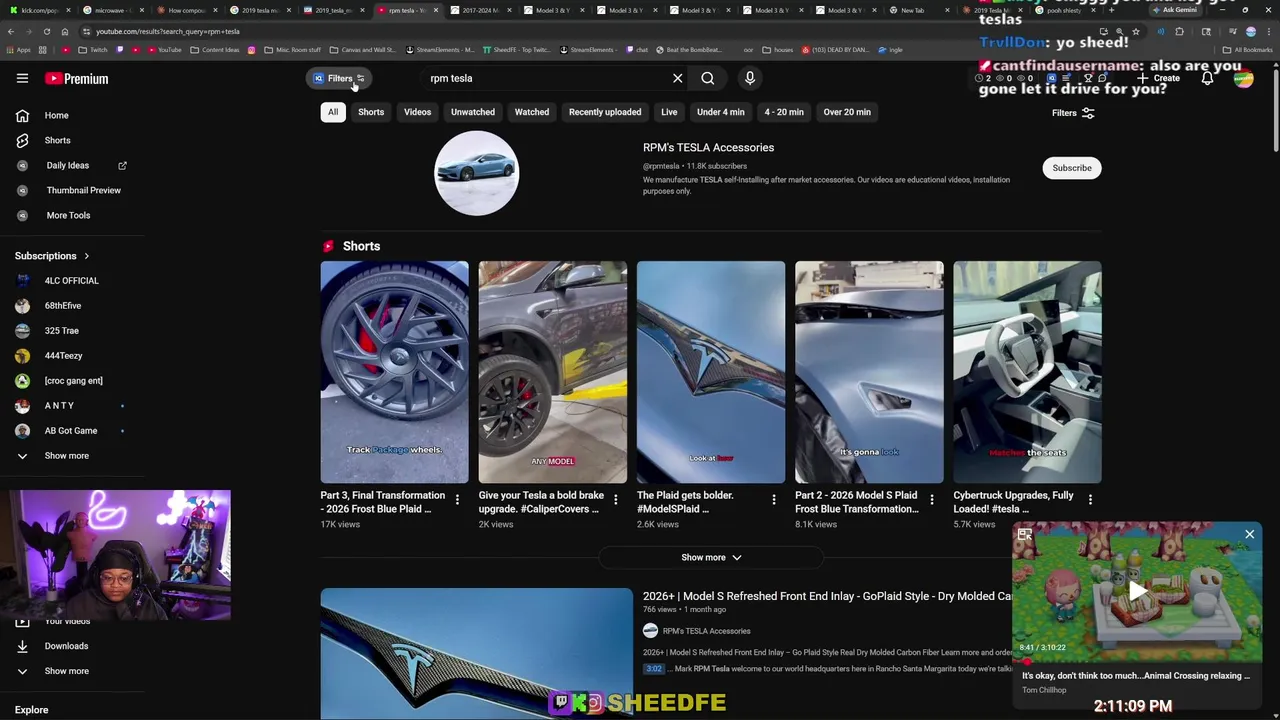The image size is (1280, 720).
Task: Open the vidIQ Filters button beside the search box
Action: [x=339, y=78]
